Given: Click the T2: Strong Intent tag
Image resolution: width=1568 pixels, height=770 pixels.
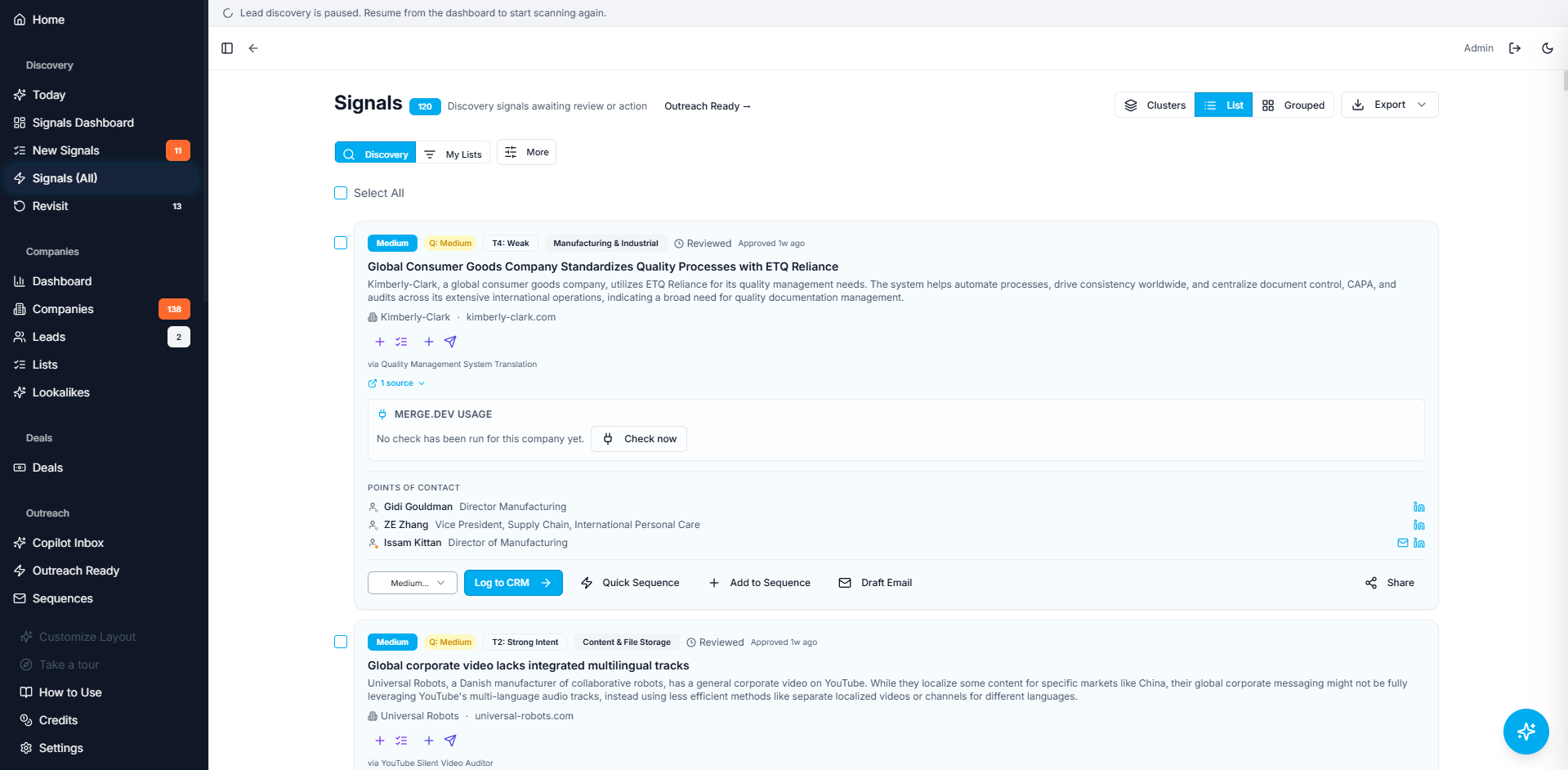Looking at the screenshot, I should 525,642.
